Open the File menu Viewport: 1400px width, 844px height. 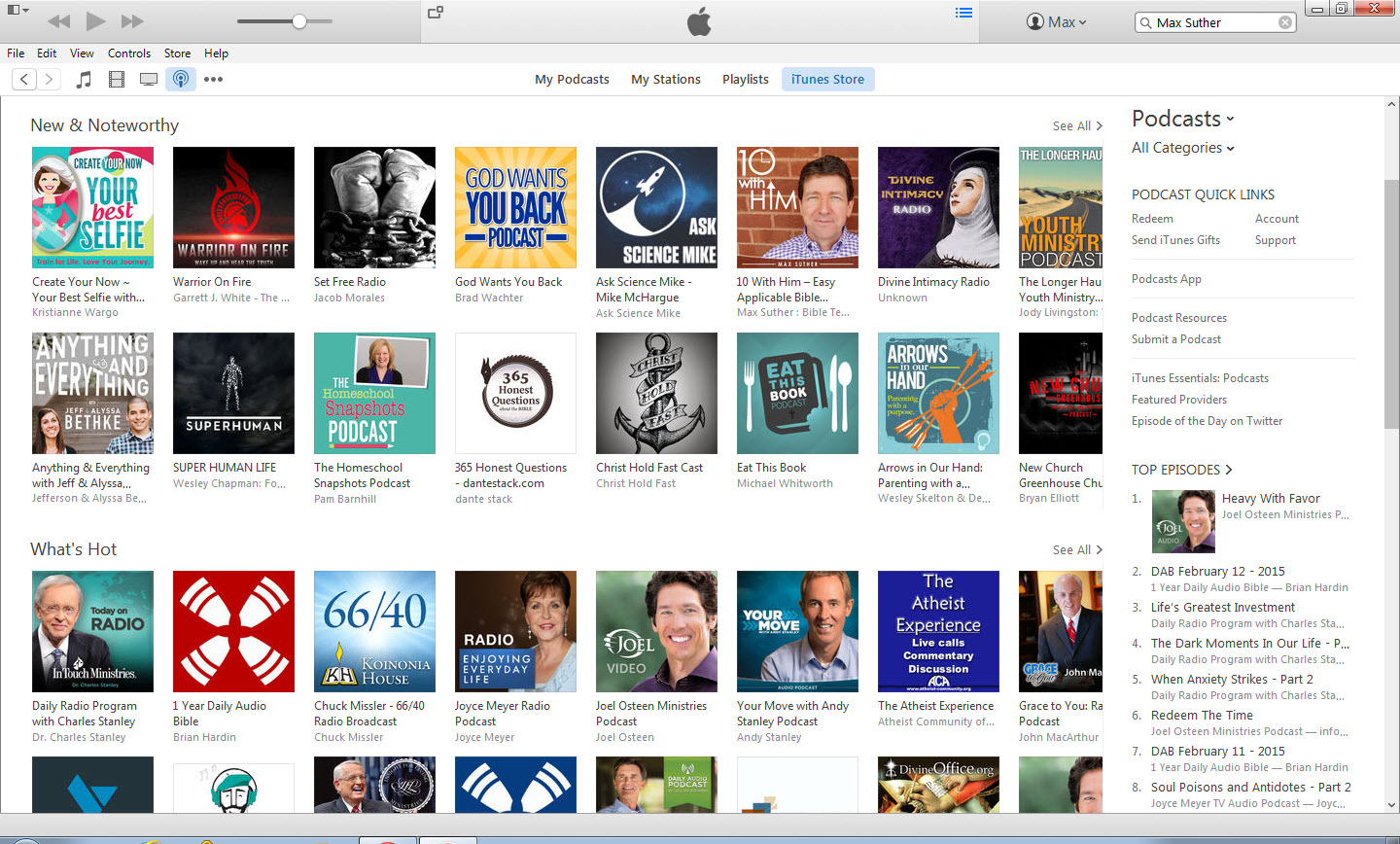point(16,53)
